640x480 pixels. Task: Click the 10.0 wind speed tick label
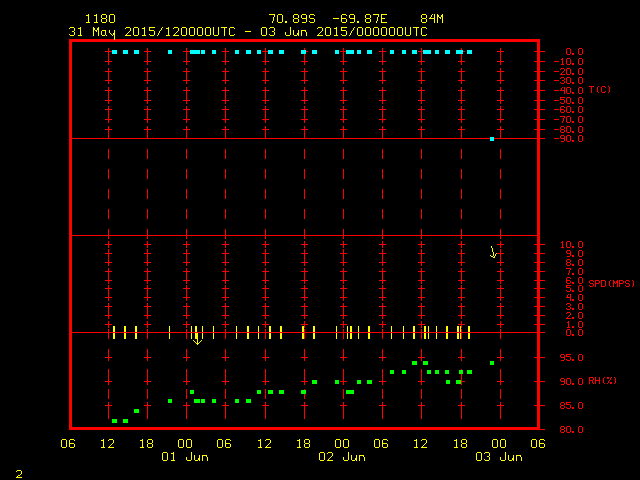[573, 245]
